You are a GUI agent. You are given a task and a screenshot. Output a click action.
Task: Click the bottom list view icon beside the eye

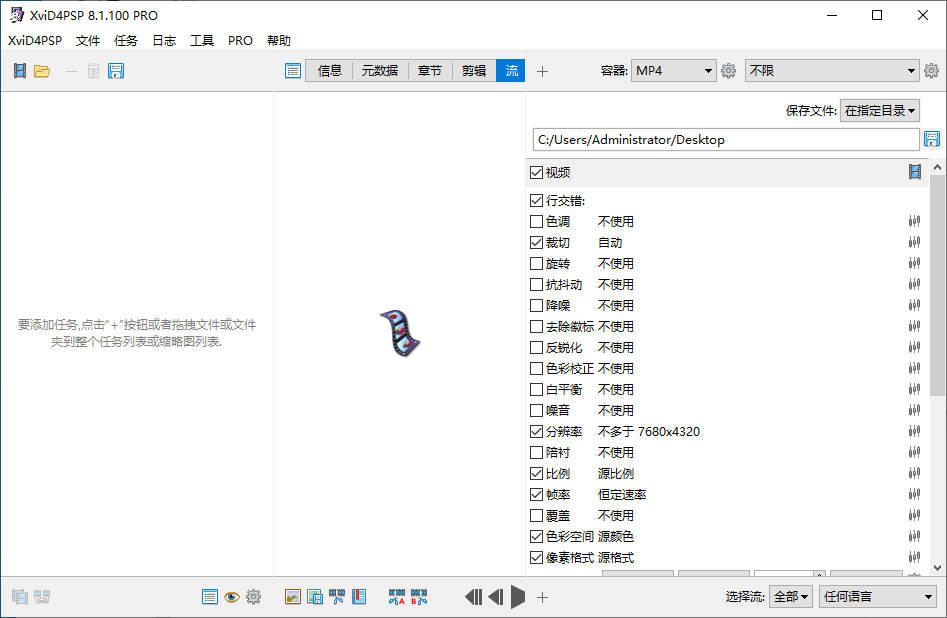click(210, 597)
